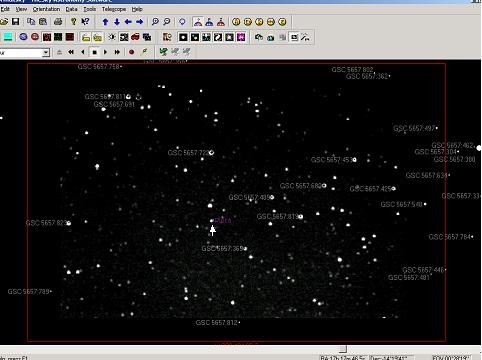Click the red record button
The height and width of the screenshot is (360, 482).
(x=131, y=52)
